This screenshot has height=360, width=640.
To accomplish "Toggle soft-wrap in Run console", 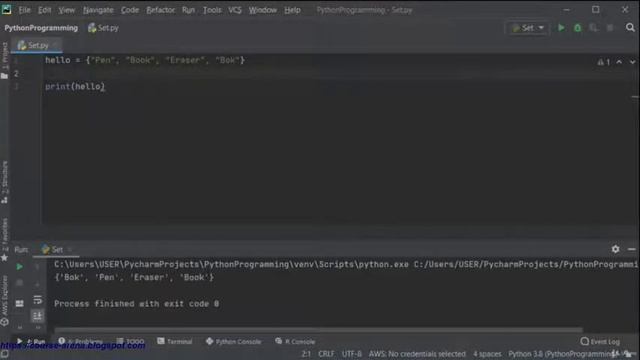I will (x=38, y=300).
